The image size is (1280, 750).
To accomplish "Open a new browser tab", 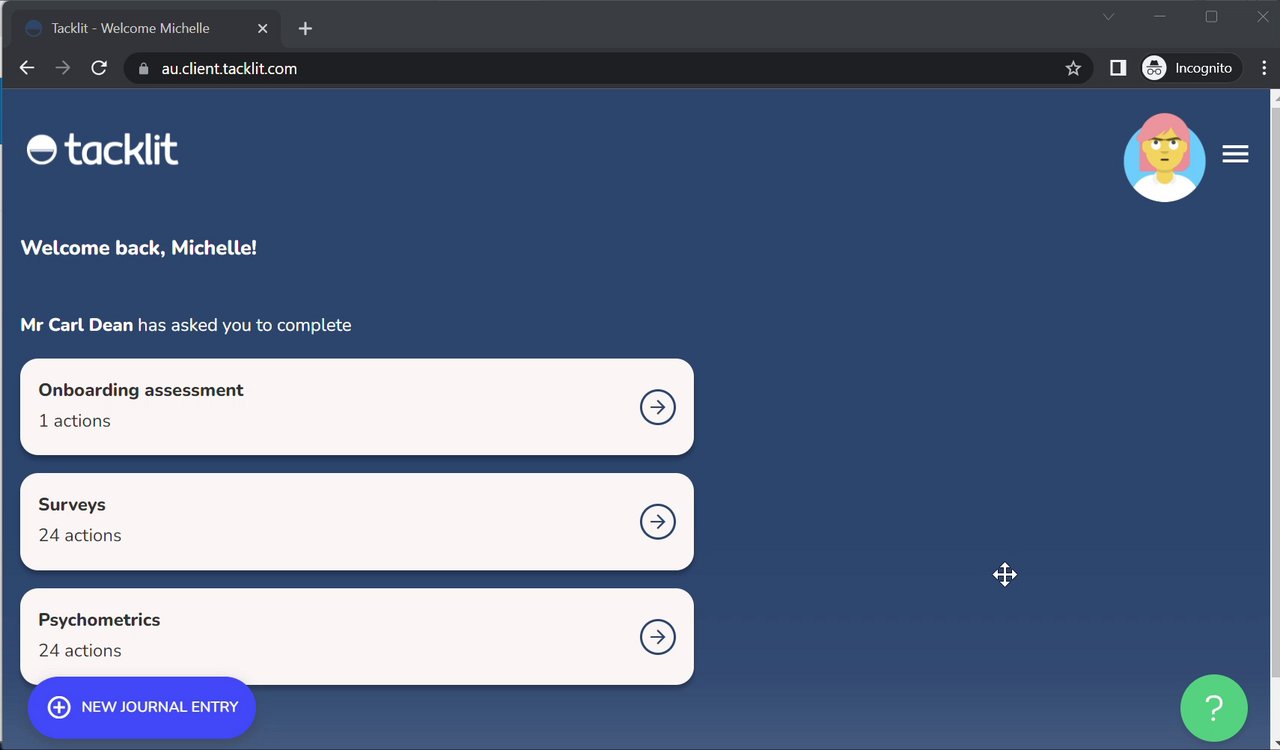I will pos(305,28).
